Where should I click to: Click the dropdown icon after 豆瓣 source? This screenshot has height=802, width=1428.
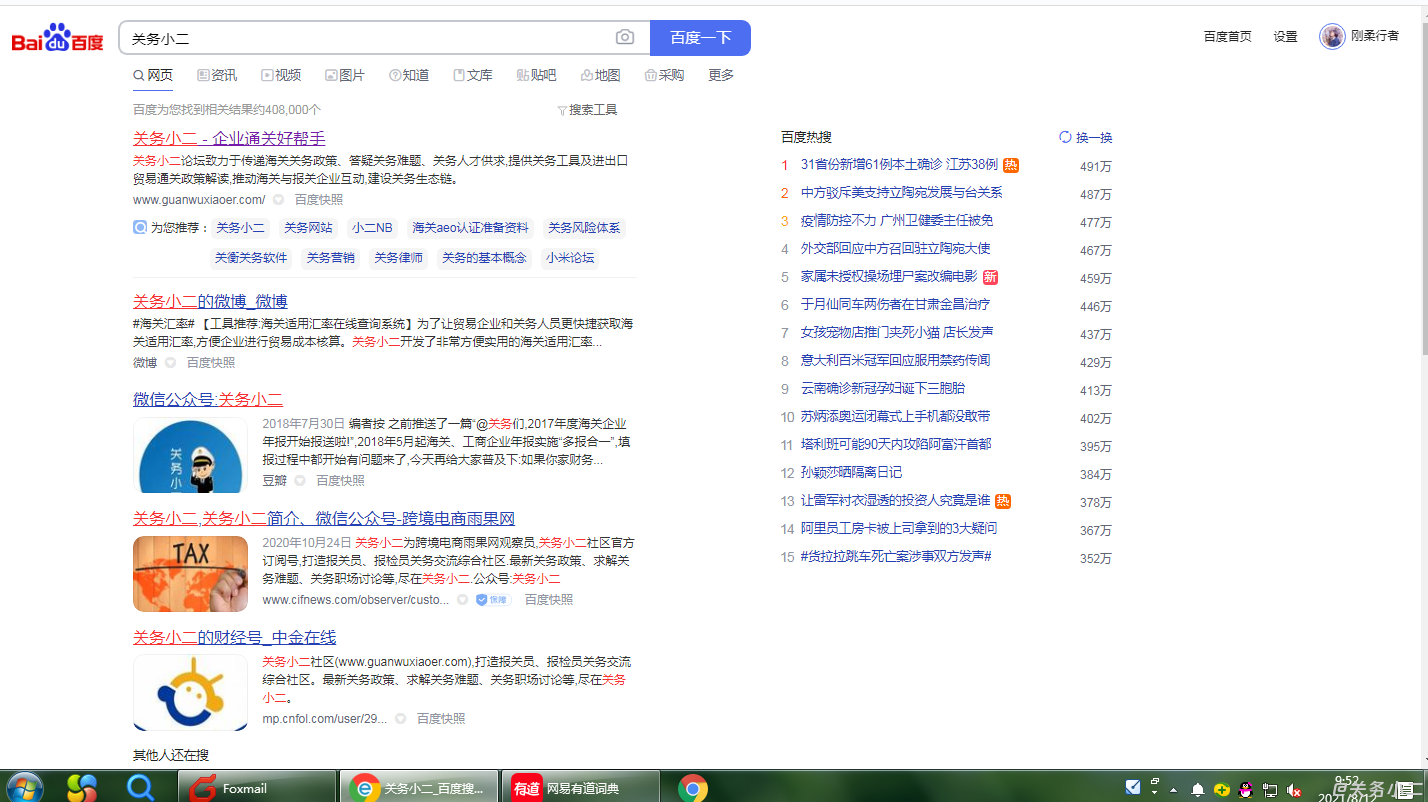pyautogui.click(x=300, y=481)
